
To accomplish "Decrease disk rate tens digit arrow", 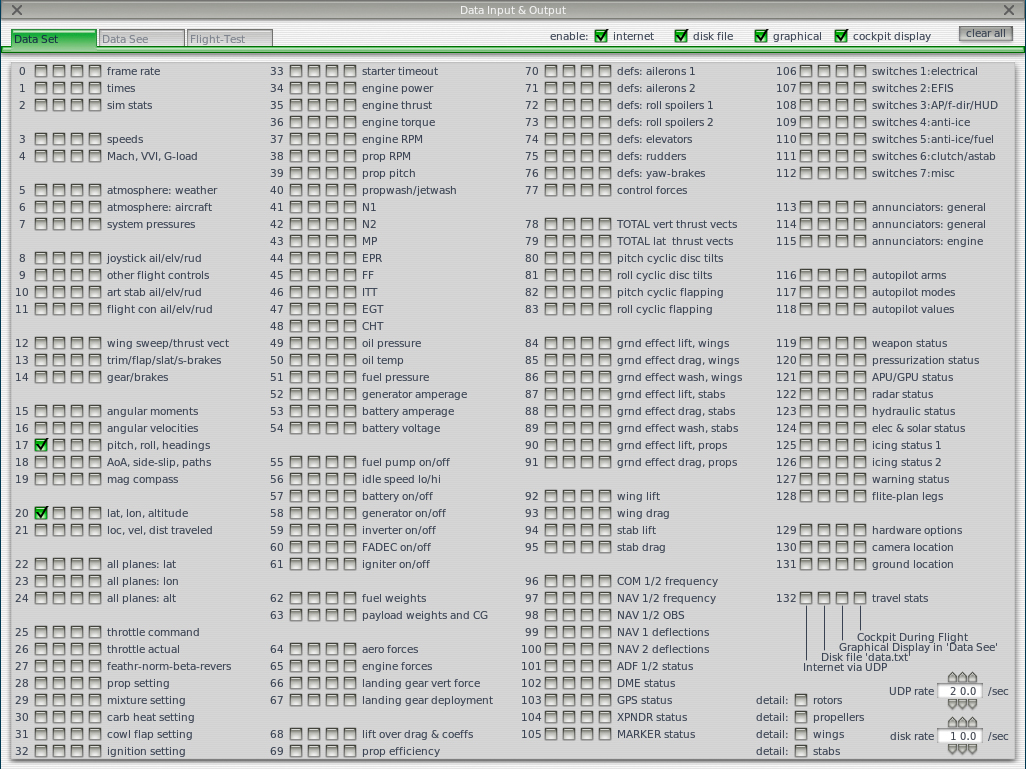I will pyautogui.click(x=953, y=749).
